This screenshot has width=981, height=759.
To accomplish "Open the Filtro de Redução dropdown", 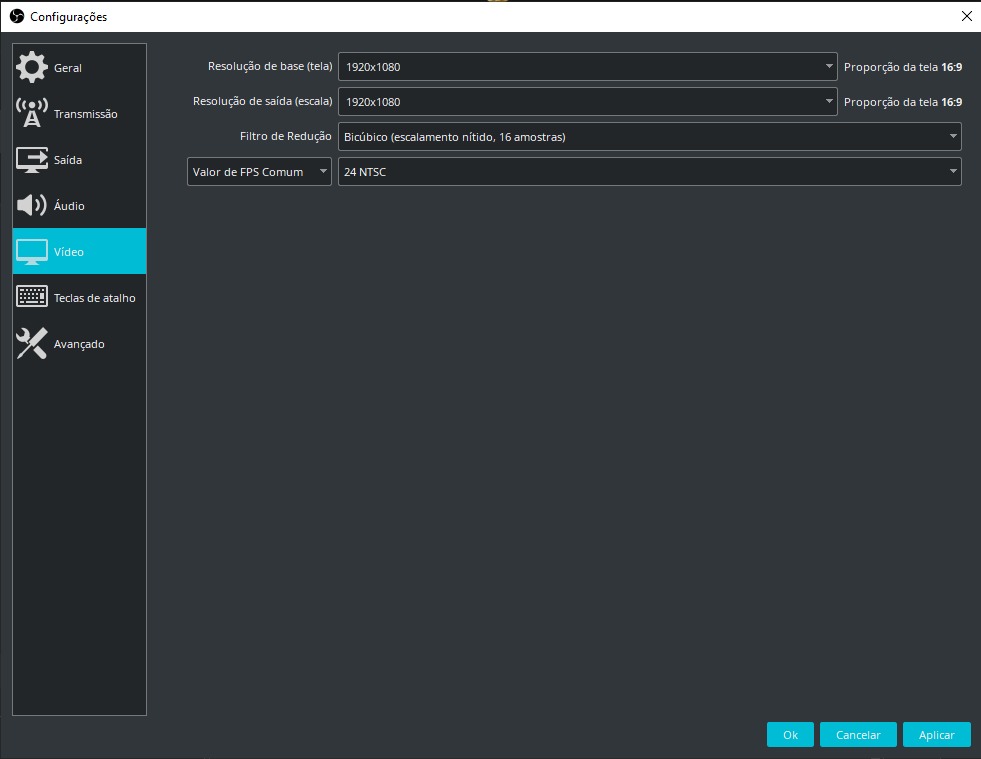I will pyautogui.click(x=649, y=137).
